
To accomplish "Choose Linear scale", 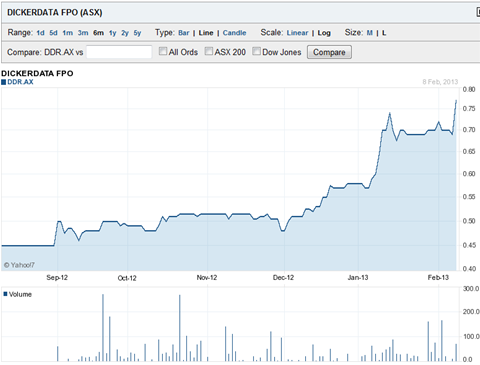I will point(297,33).
